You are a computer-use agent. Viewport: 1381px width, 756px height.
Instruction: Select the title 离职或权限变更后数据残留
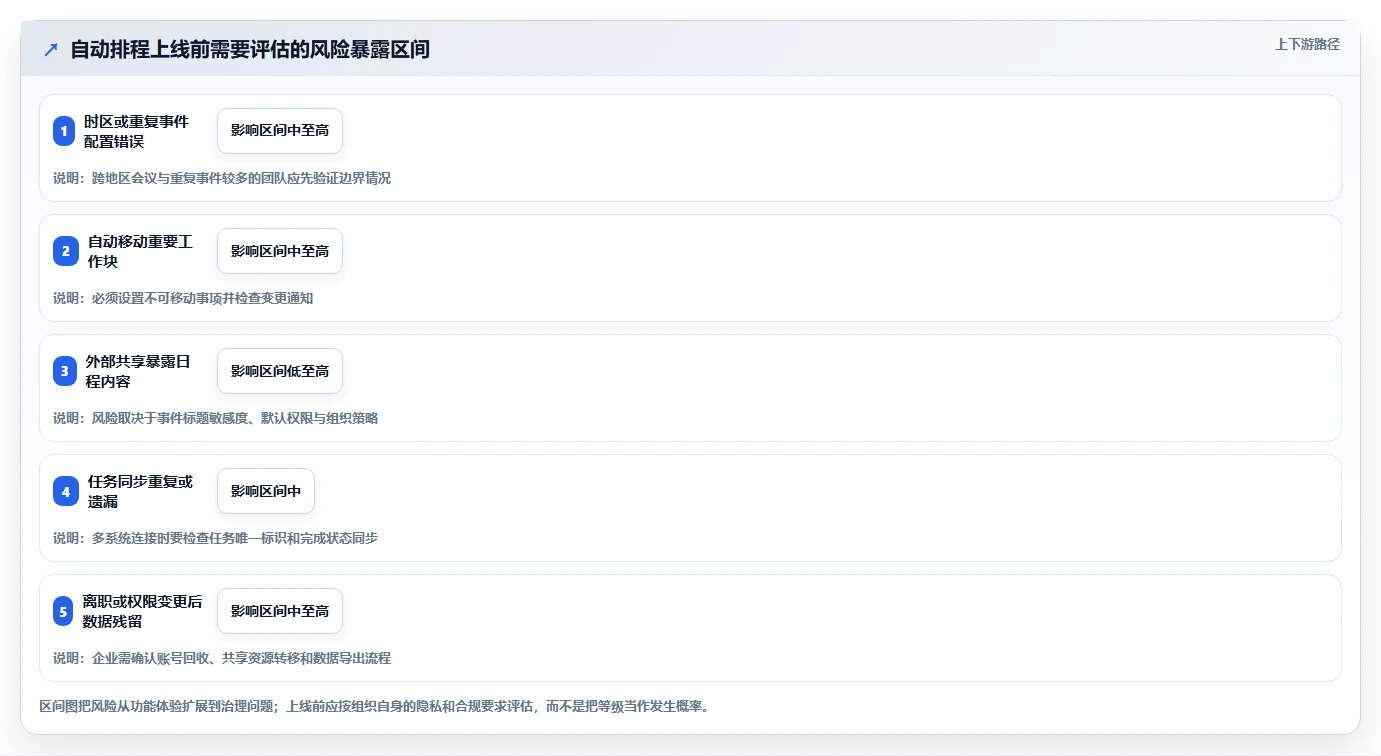(142, 611)
